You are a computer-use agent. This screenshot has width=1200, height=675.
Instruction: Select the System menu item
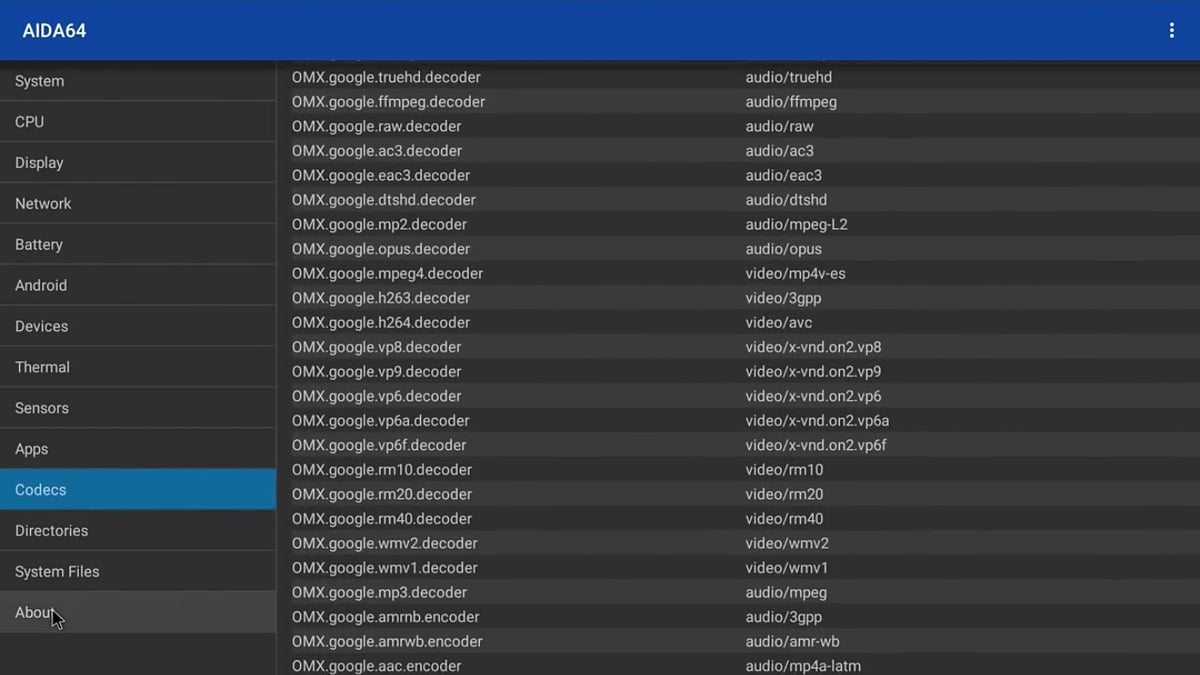coord(138,81)
